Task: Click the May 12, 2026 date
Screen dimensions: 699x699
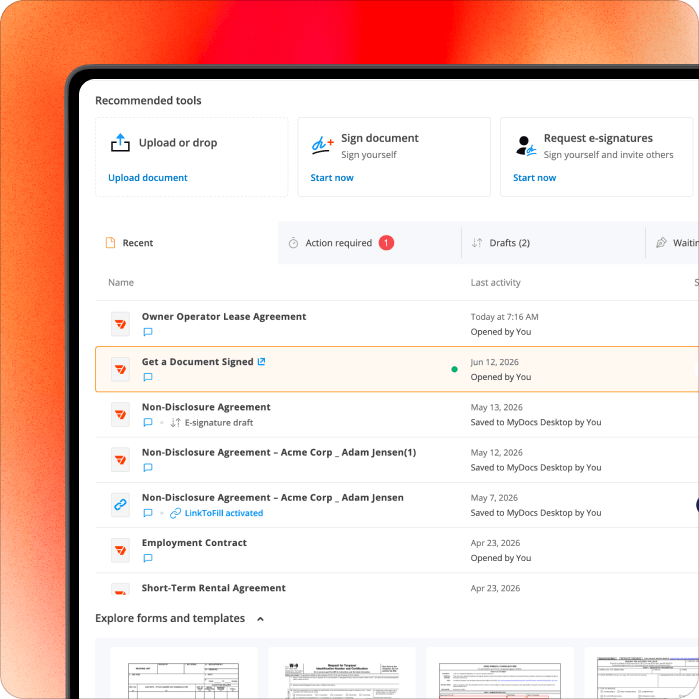Action: coord(496,452)
